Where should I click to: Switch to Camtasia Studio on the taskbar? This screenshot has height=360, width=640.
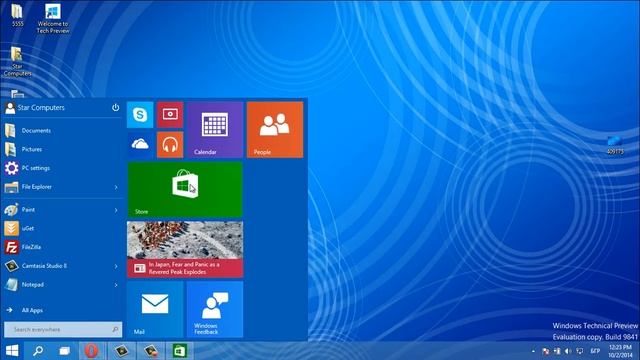[122, 351]
